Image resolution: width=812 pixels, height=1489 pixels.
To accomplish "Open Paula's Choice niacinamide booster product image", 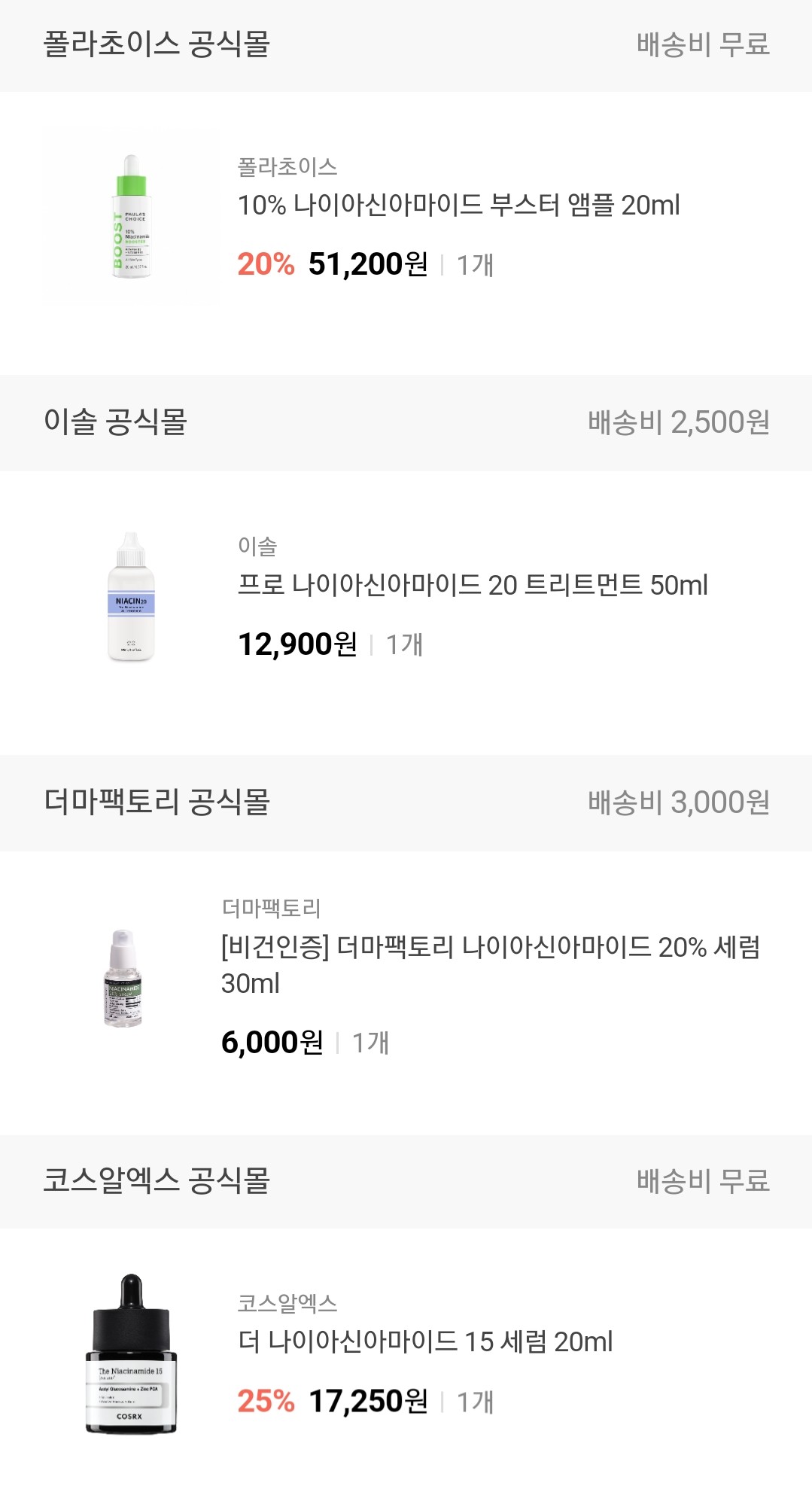I will coord(132,217).
